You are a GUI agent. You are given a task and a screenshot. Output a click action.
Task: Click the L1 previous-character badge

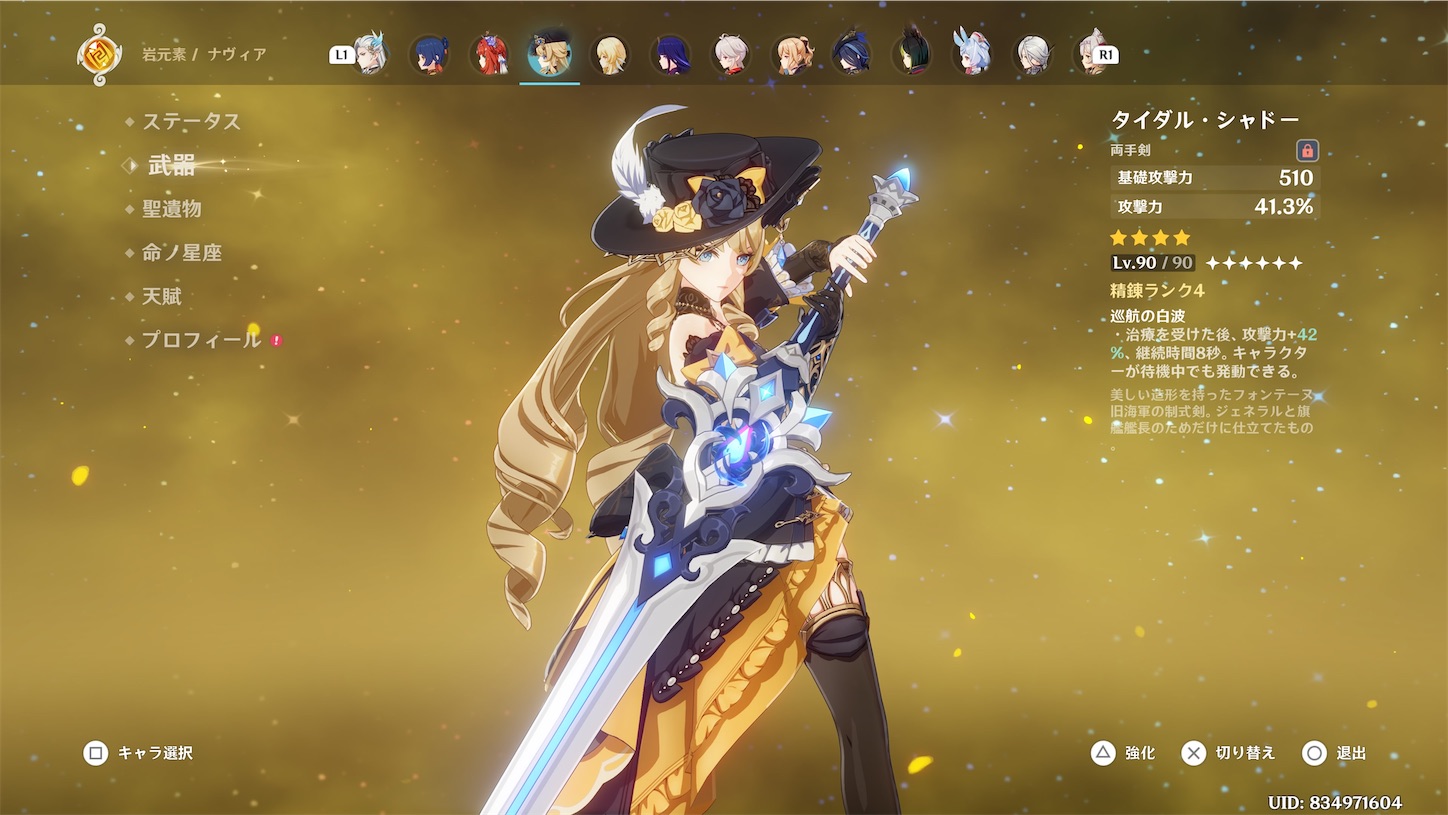[x=341, y=55]
